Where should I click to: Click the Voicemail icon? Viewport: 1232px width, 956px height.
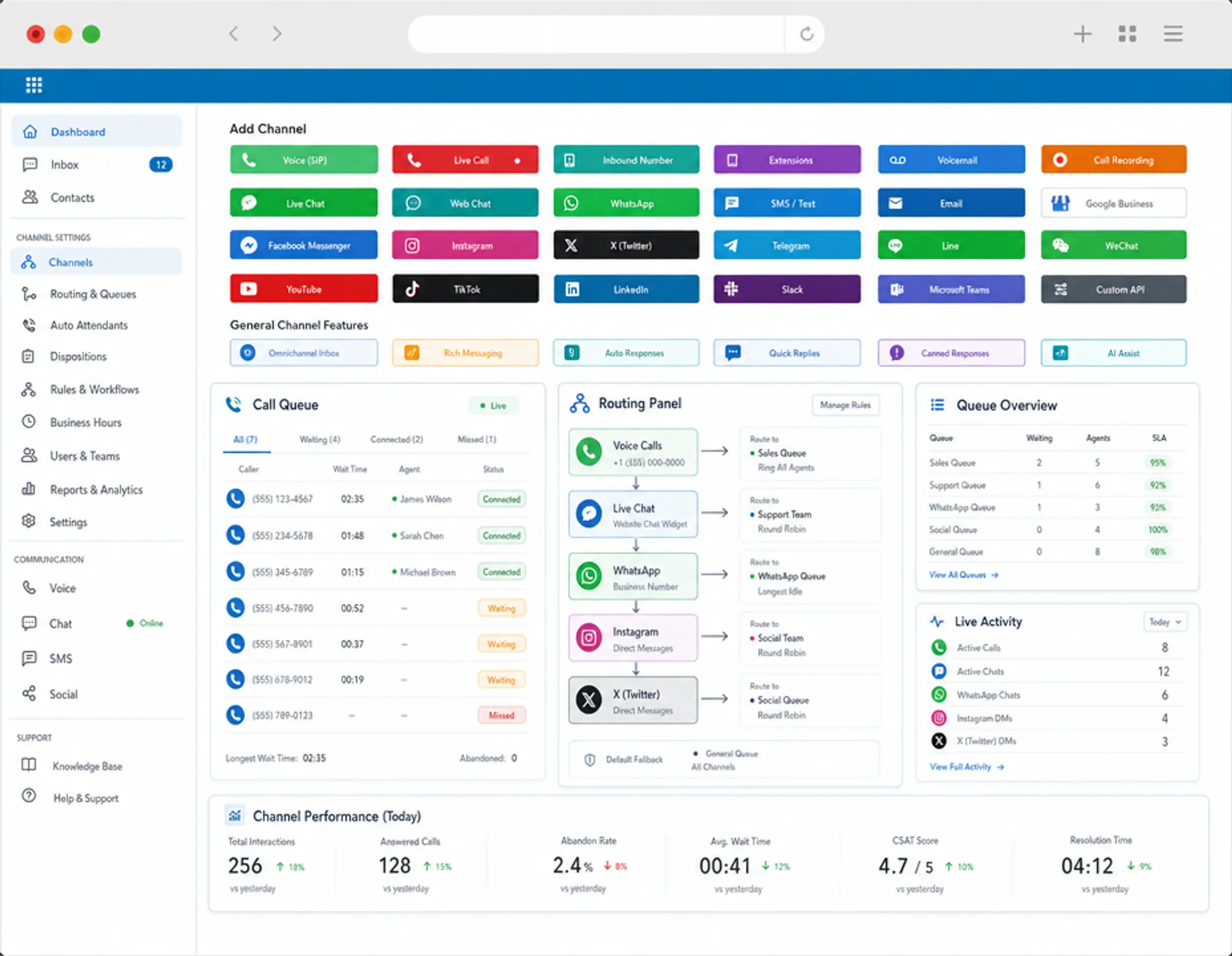(898, 160)
